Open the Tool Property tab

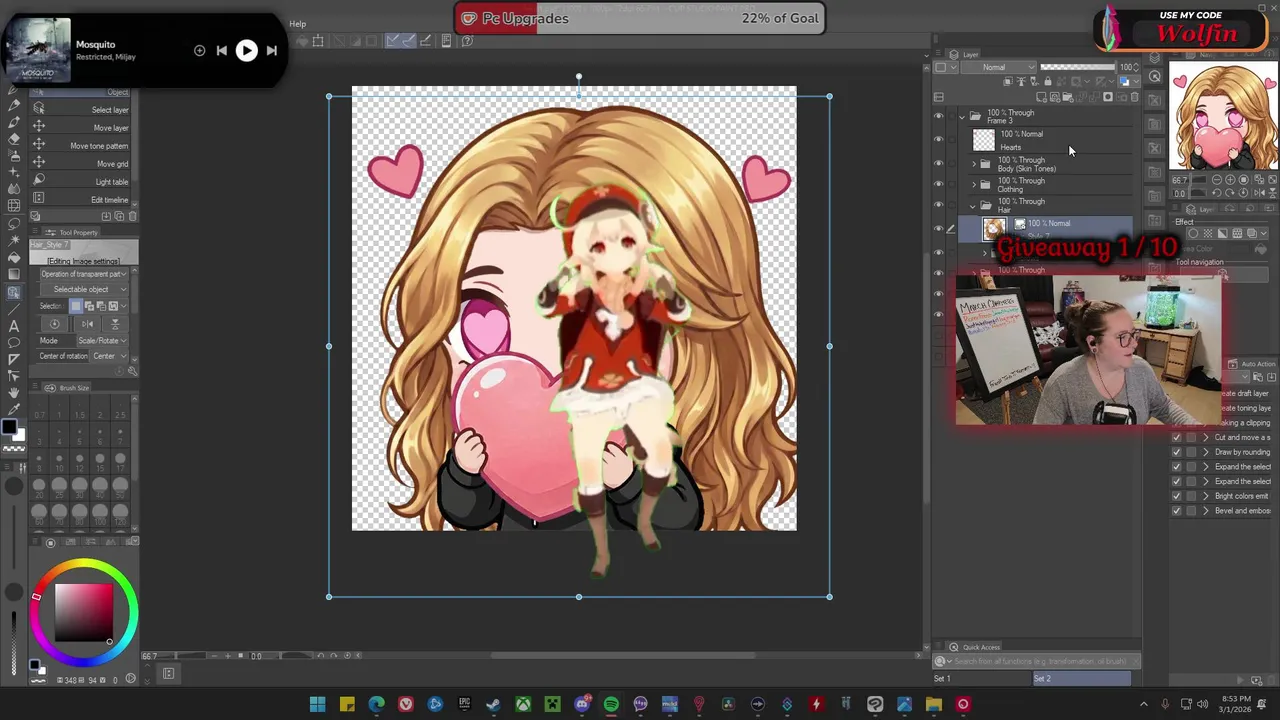click(71, 233)
